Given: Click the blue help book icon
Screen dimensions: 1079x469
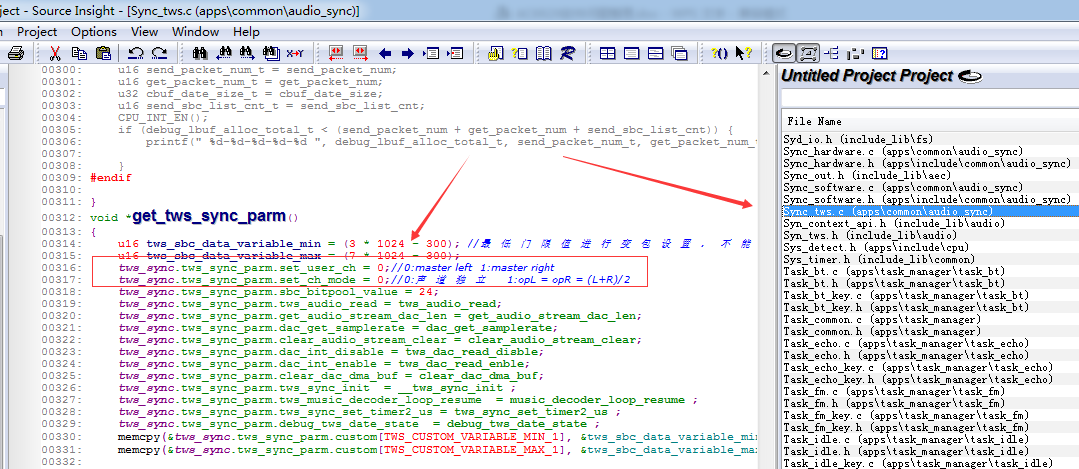Looking at the screenshot, I should click(879, 53).
